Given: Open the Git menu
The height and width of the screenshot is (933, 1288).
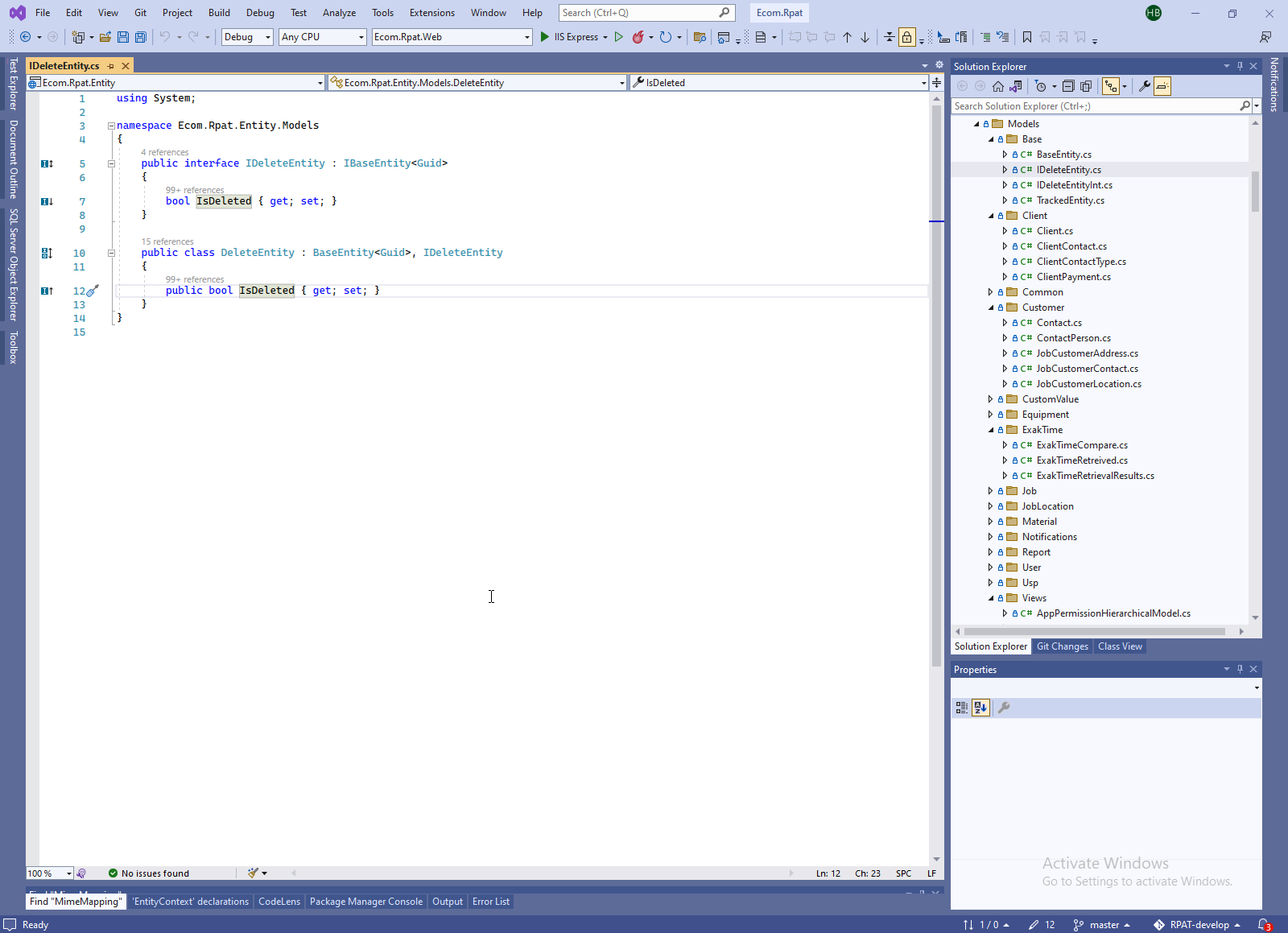Looking at the screenshot, I should point(140,13).
